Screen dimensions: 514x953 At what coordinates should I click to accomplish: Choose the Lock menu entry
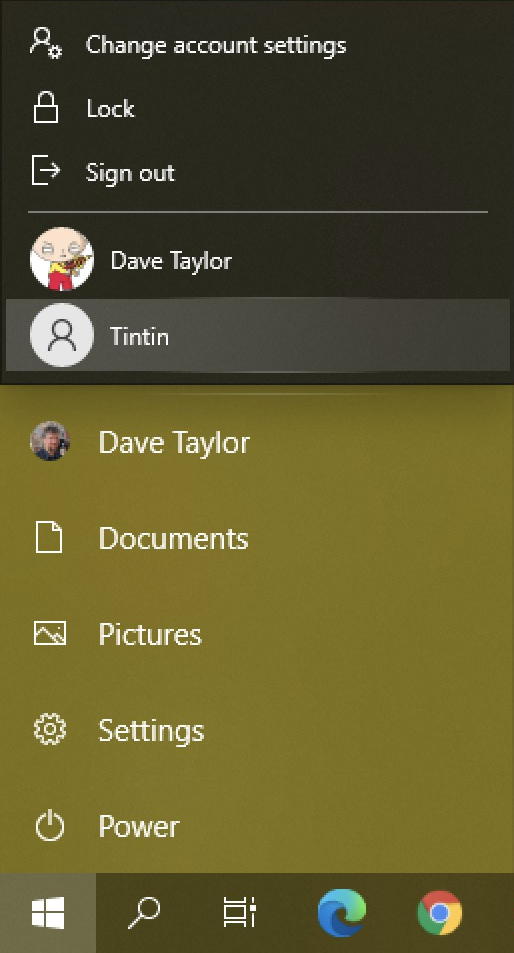(x=110, y=109)
